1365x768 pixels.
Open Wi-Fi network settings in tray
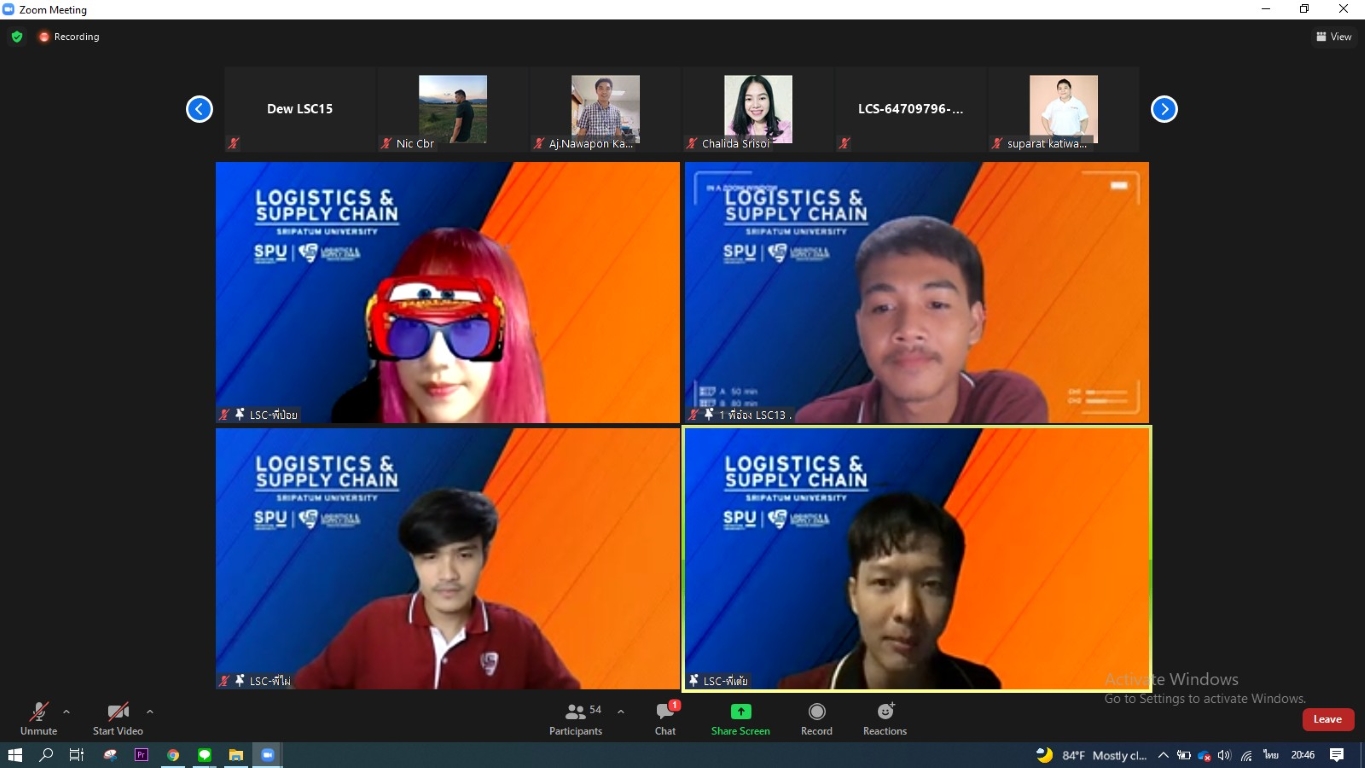1247,755
